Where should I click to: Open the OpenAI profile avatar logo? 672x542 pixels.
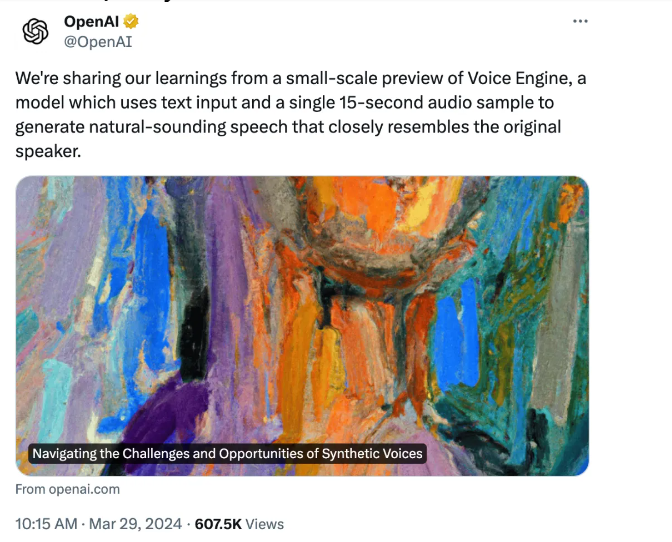click(35, 31)
